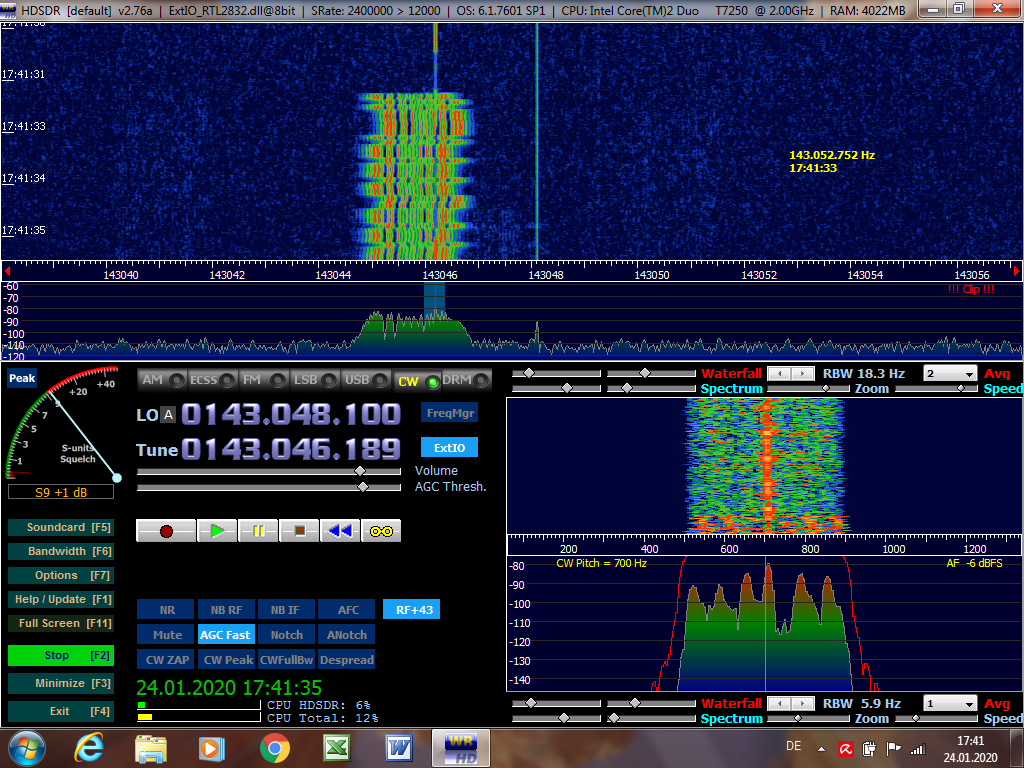The width and height of the screenshot is (1024, 768).
Task: Toggle AFC frequency control
Action: (x=347, y=610)
